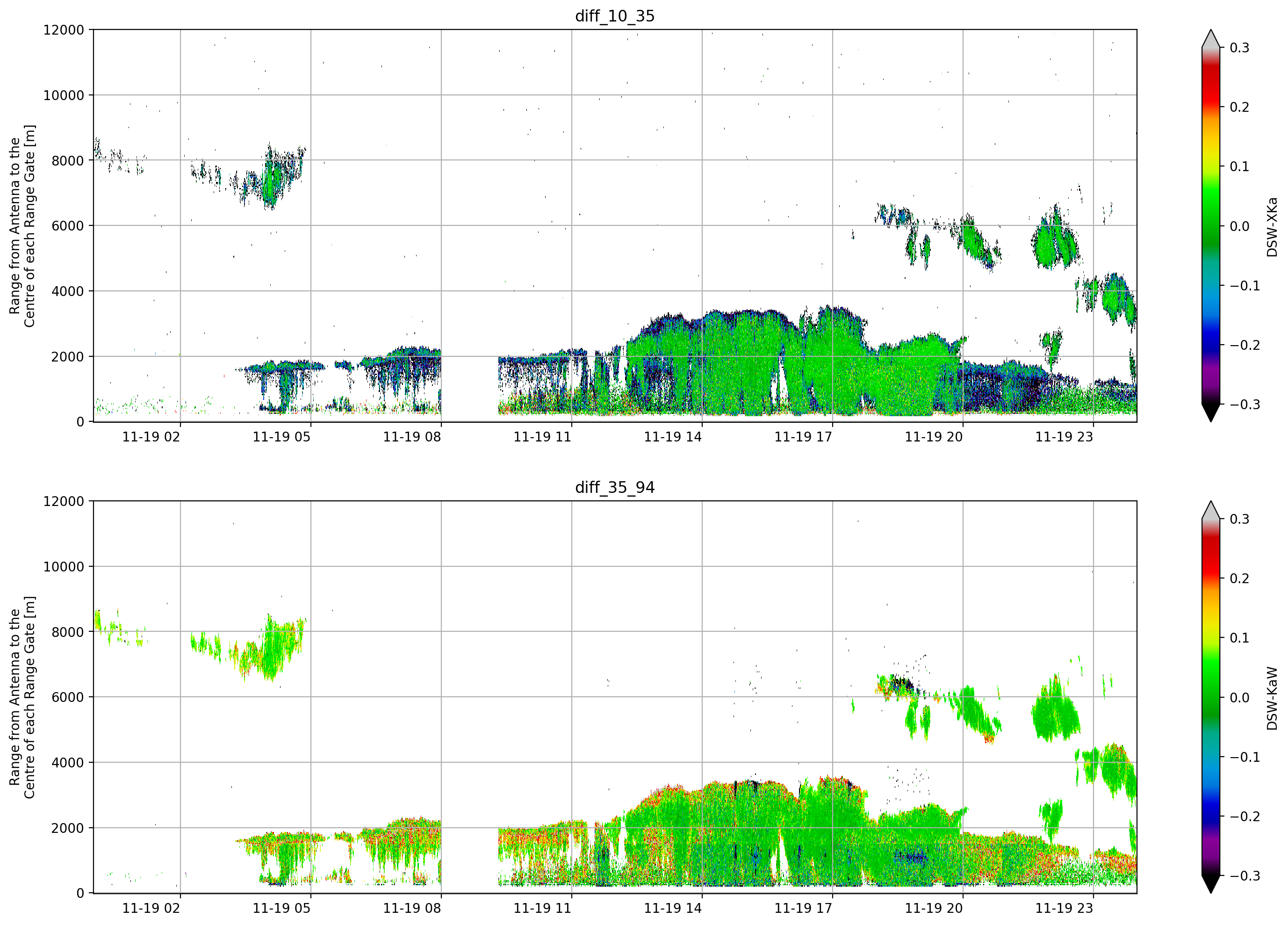The height and width of the screenshot is (925, 1288).
Task: Click the 11-19 02 tick label in top plot
Action: (x=151, y=437)
